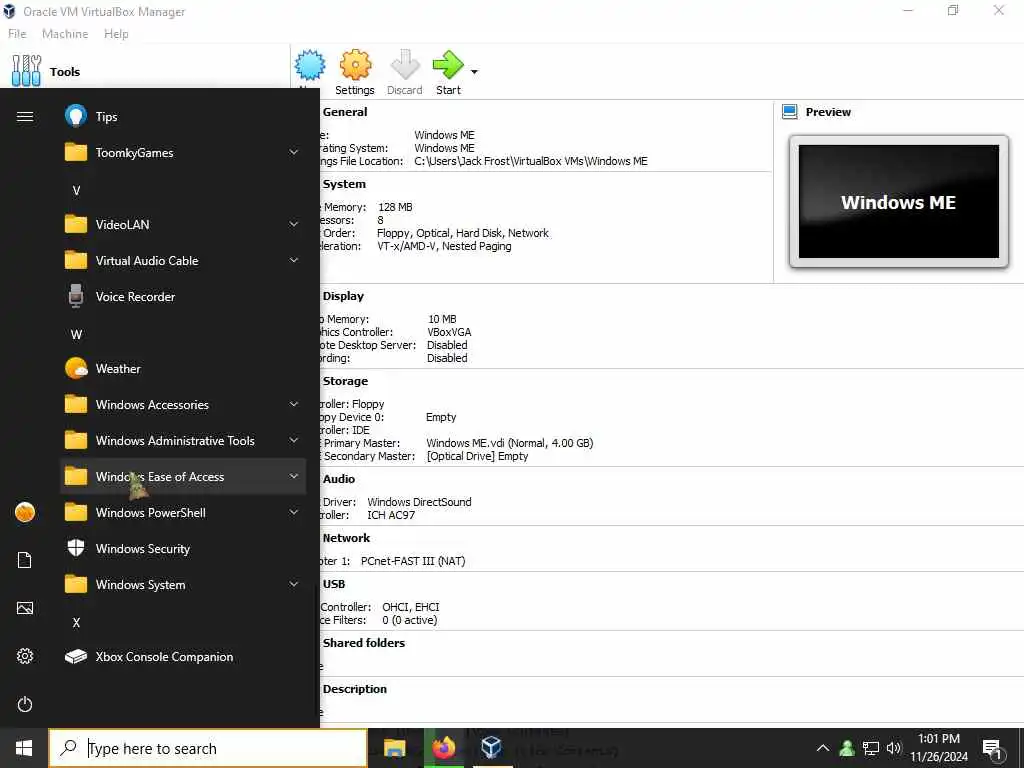Open the ToomkyGames folder

pos(183,153)
